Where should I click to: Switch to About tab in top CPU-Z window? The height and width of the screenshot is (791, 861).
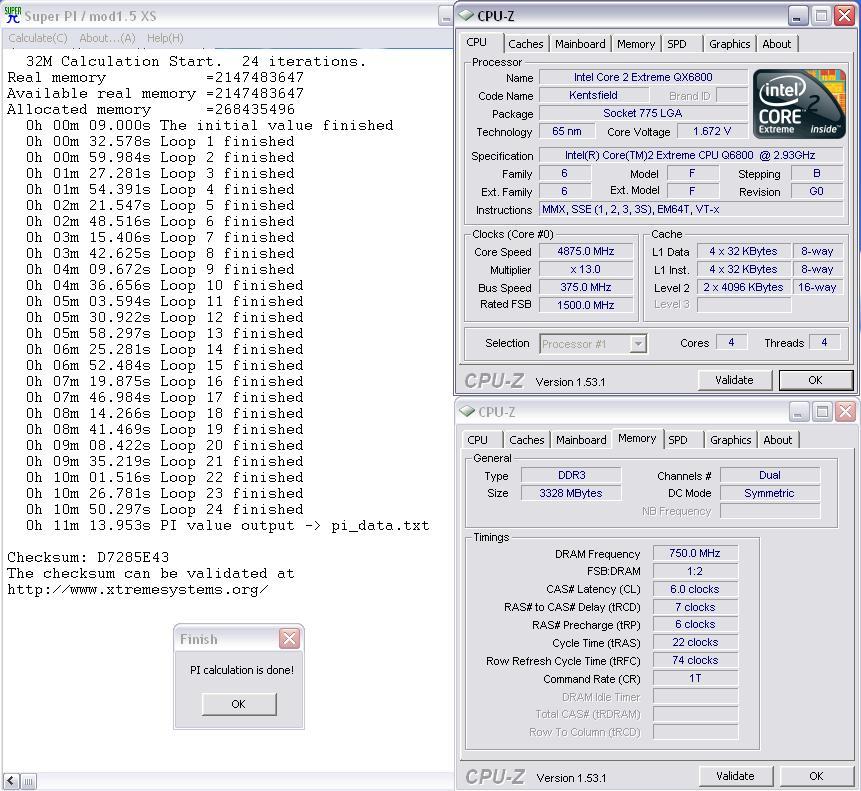pyautogui.click(x=776, y=44)
